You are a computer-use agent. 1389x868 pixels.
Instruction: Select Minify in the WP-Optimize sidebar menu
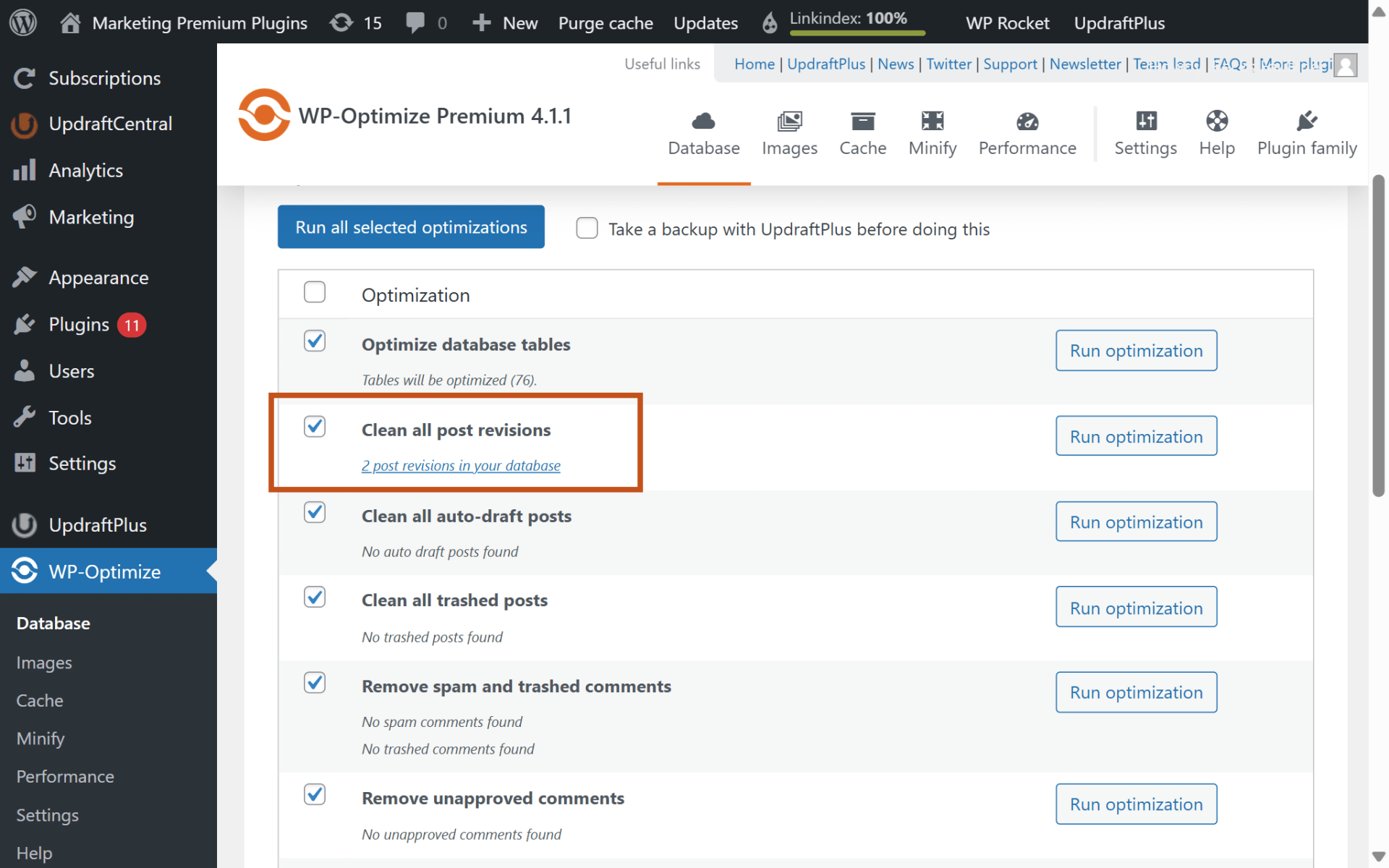40,738
